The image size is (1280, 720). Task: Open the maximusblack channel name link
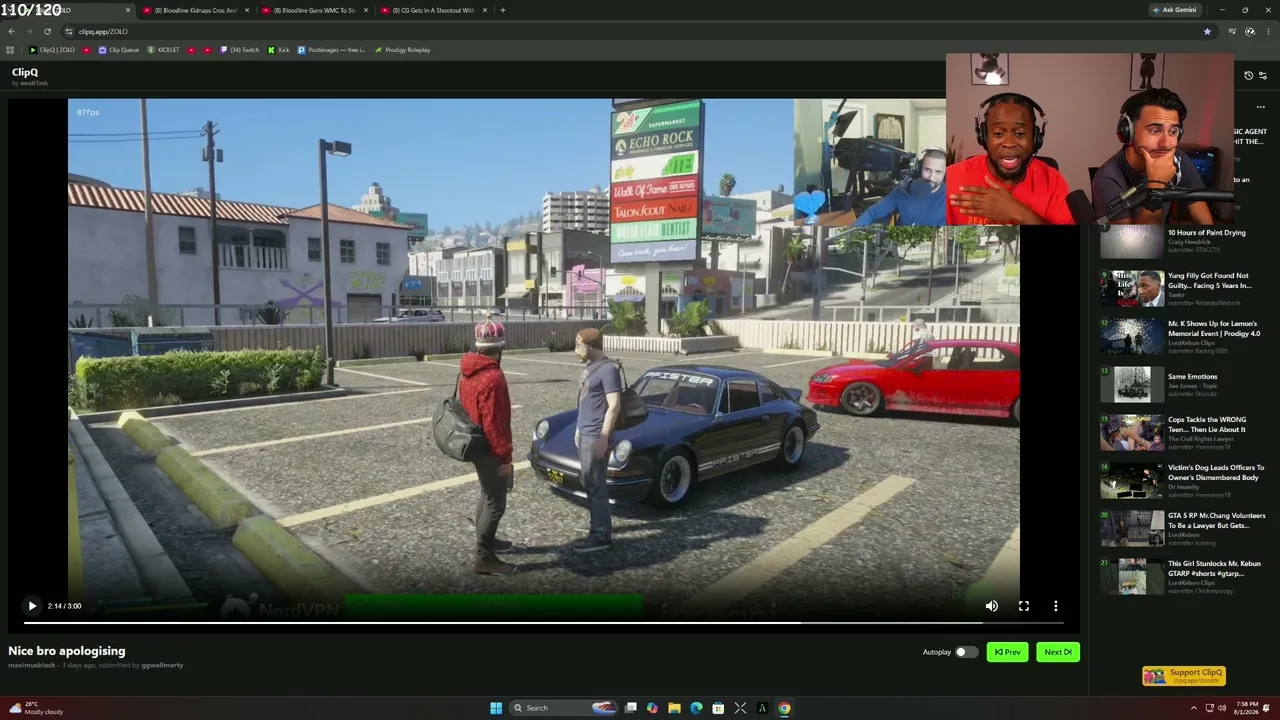[32, 665]
